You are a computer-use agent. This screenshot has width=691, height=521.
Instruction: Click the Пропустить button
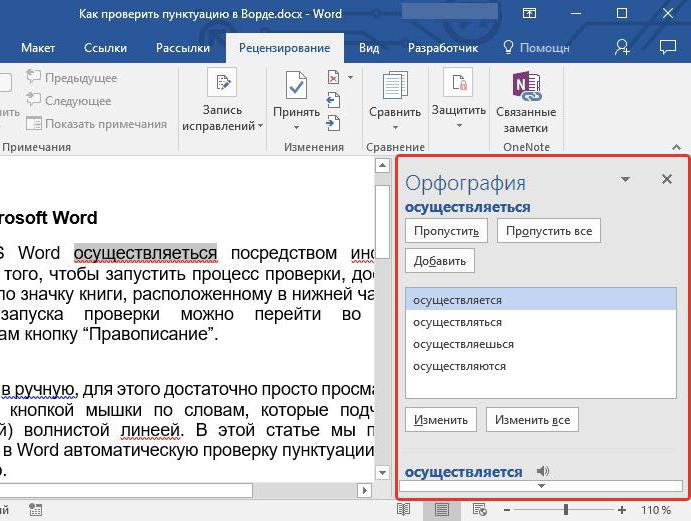click(446, 231)
